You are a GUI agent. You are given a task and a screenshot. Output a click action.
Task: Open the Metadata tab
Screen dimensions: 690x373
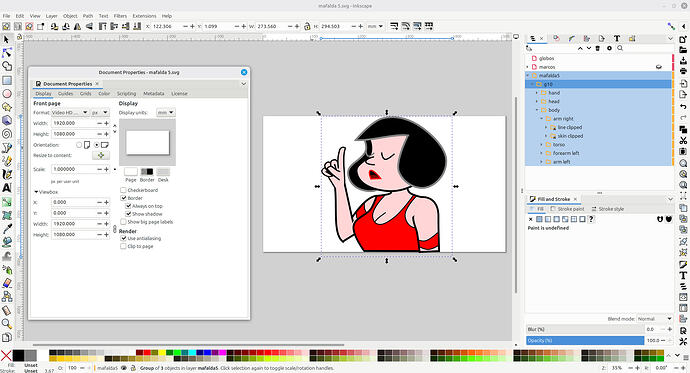coord(154,94)
